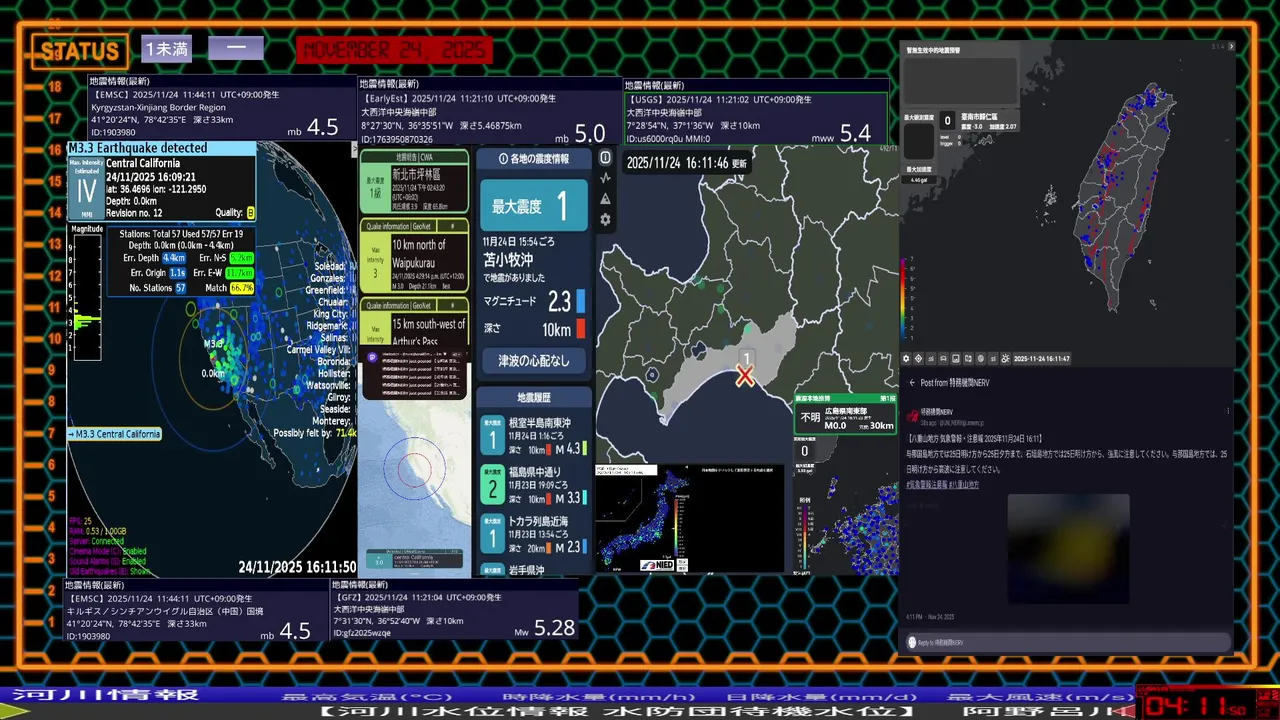Click the 各地の震度情報 header

click(534, 158)
